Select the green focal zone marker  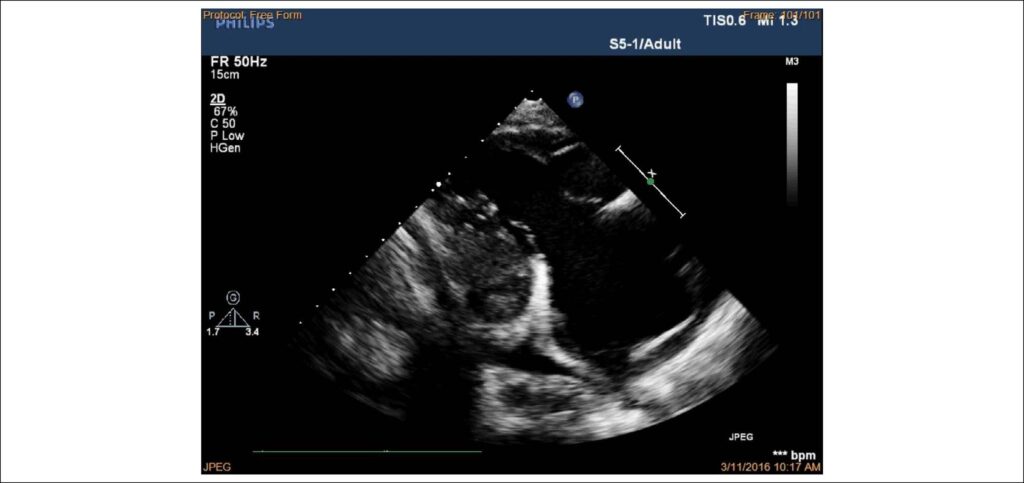coord(650,181)
